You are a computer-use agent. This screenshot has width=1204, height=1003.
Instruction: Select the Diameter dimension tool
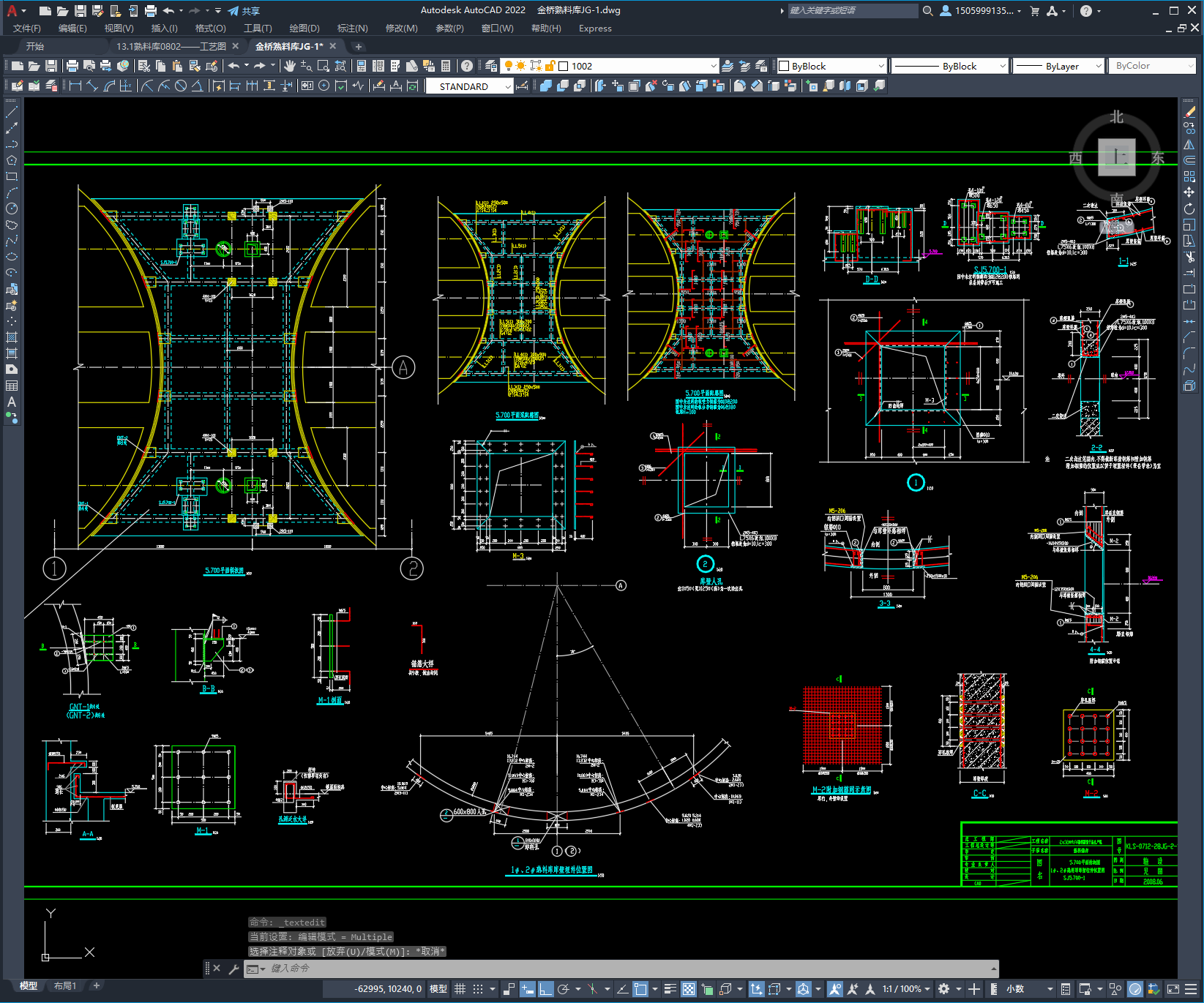click(x=181, y=86)
